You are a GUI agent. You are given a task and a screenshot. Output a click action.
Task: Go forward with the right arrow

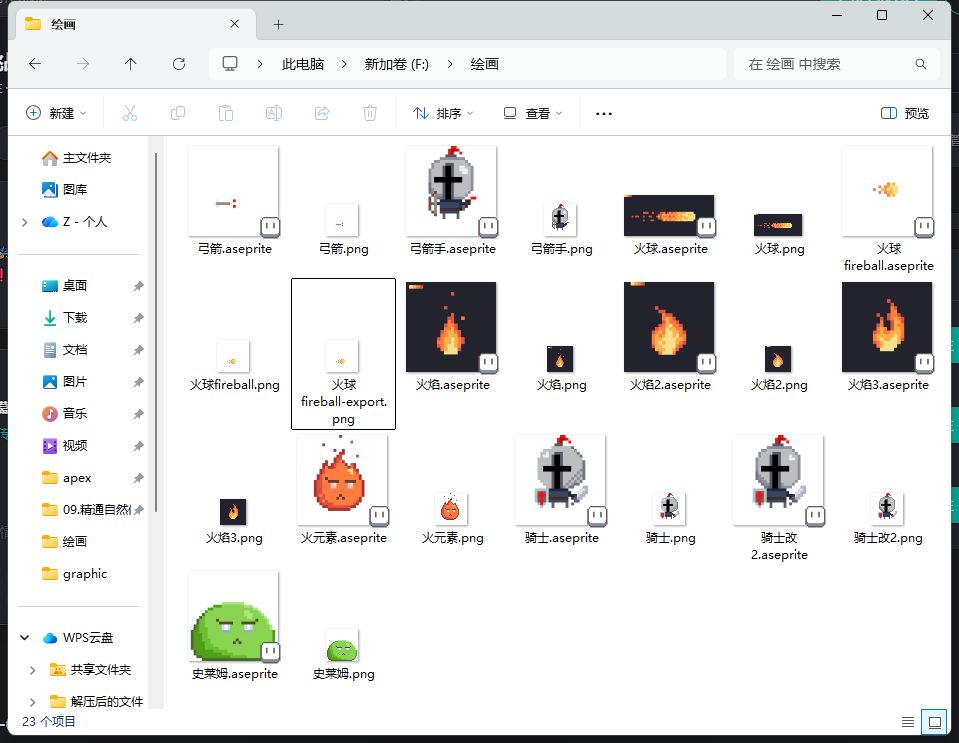(83, 64)
